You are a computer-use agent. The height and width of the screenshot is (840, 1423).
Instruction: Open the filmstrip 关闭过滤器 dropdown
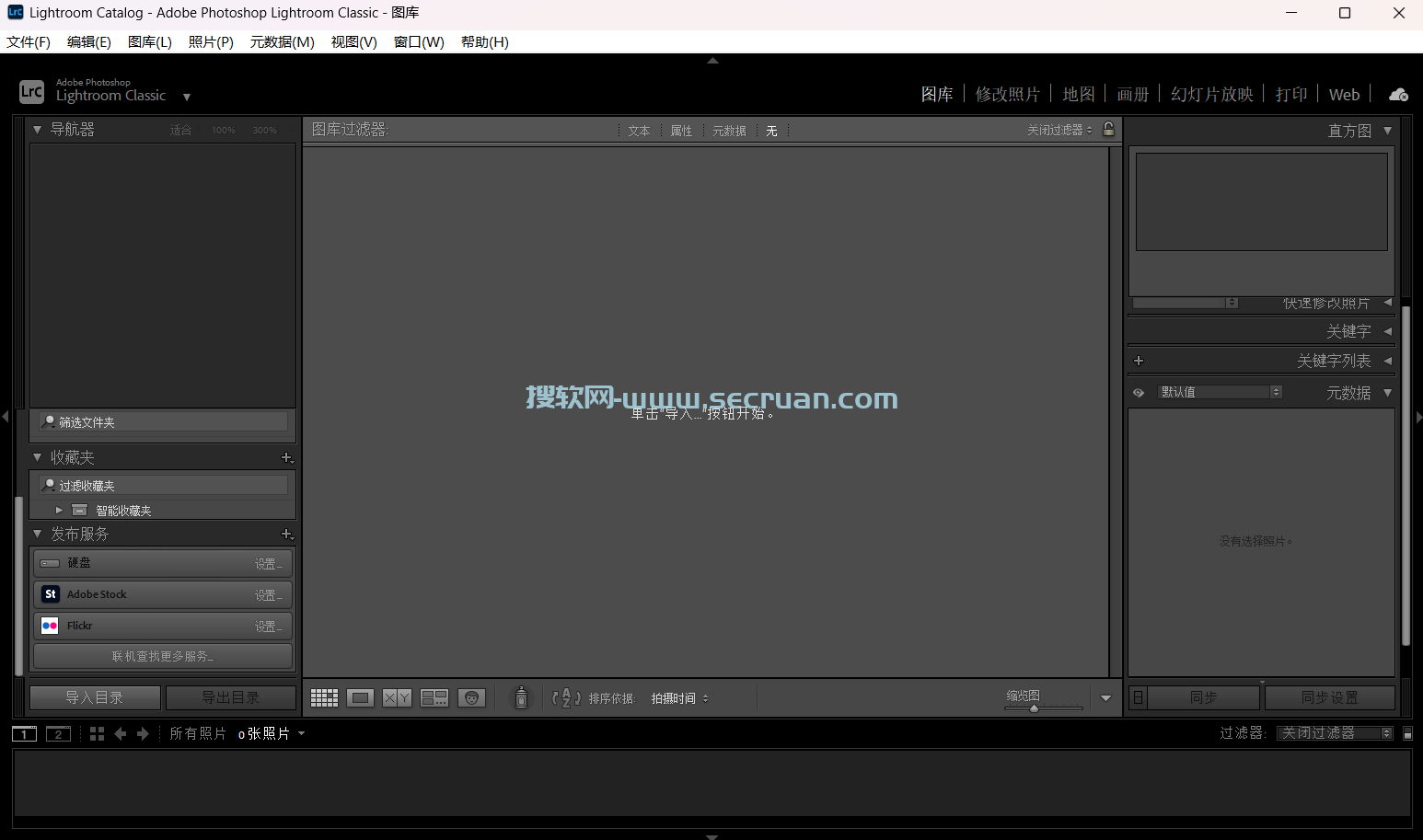[x=1335, y=733]
